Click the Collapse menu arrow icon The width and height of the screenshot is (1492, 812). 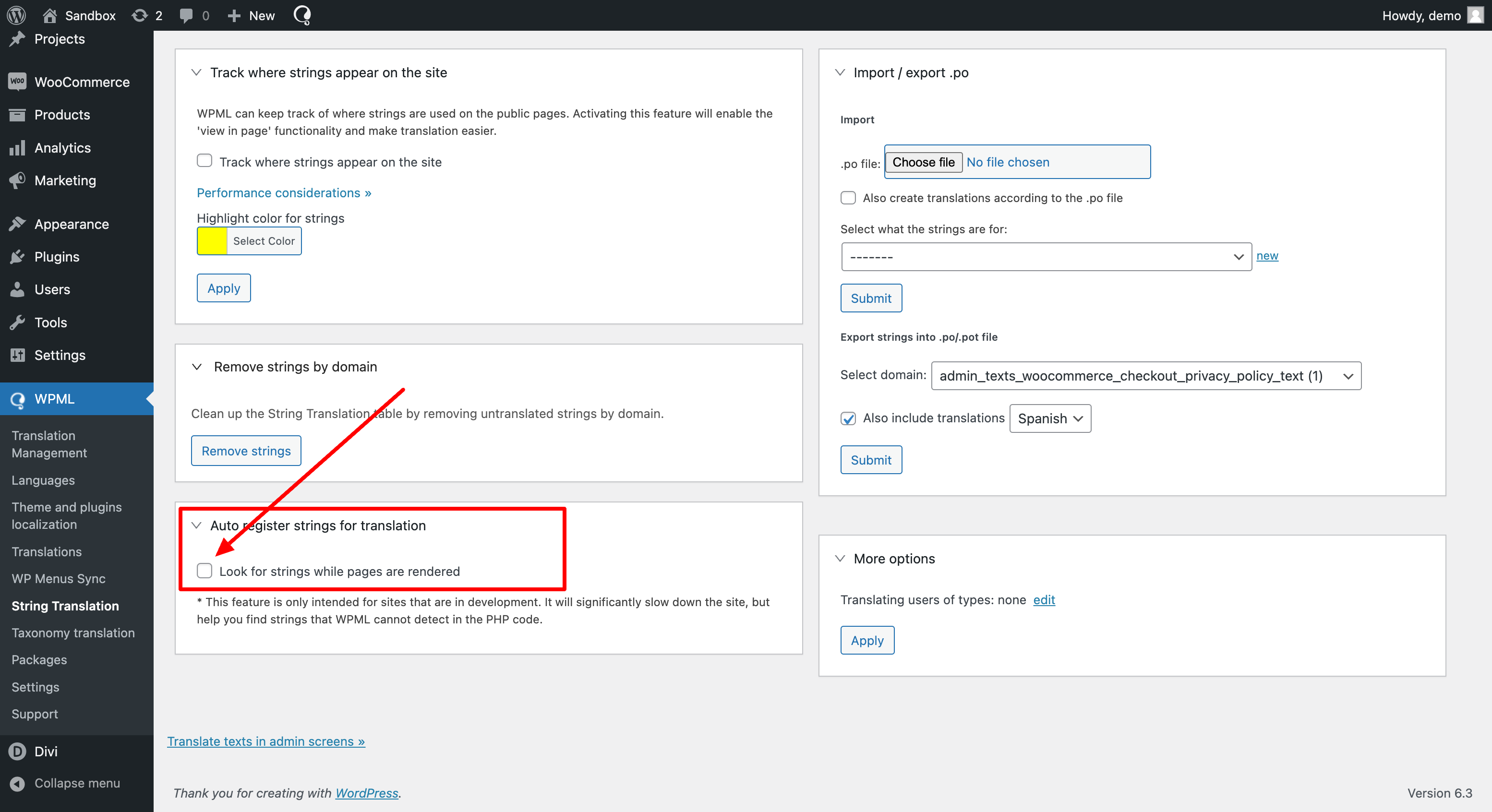pyautogui.click(x=17, y=783)
